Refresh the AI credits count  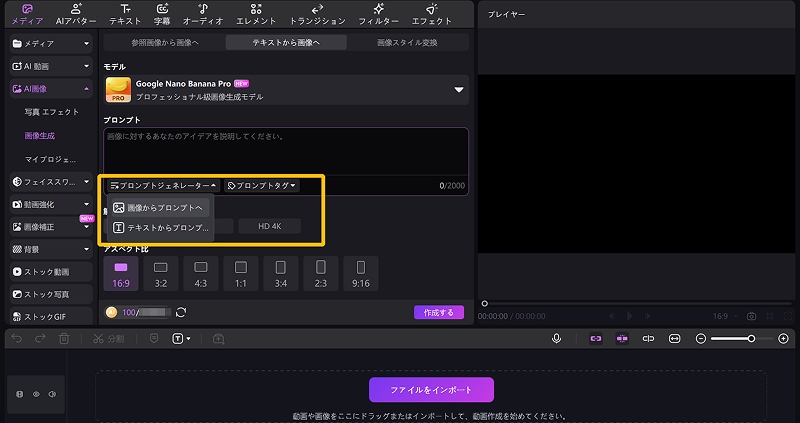[x=181, y=312]
